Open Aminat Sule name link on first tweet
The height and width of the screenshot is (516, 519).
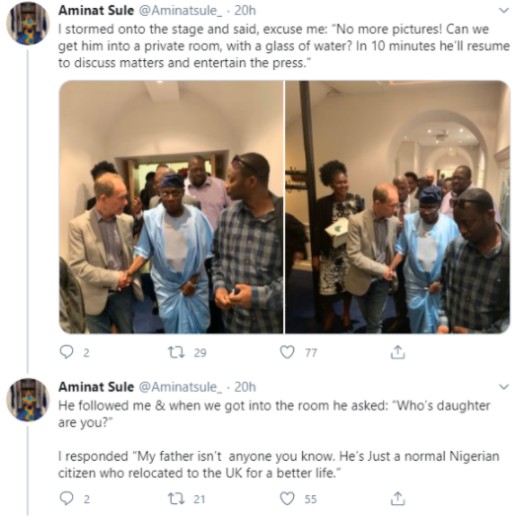(x=96, y=11)
